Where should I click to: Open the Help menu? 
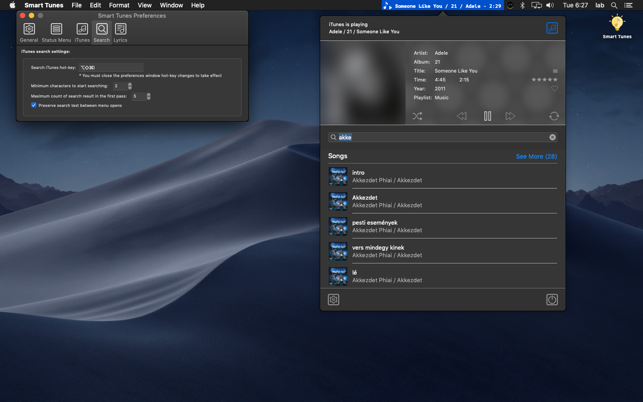197,5
